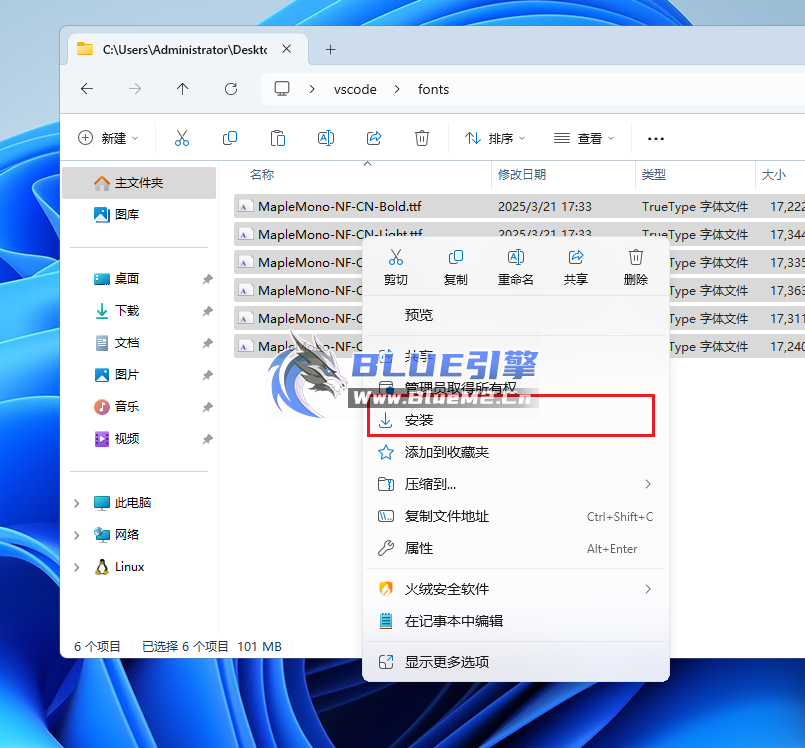805x748 pixels.
Task: Click 添加到收藏夹 in the context menu
Action: (447, 451)
